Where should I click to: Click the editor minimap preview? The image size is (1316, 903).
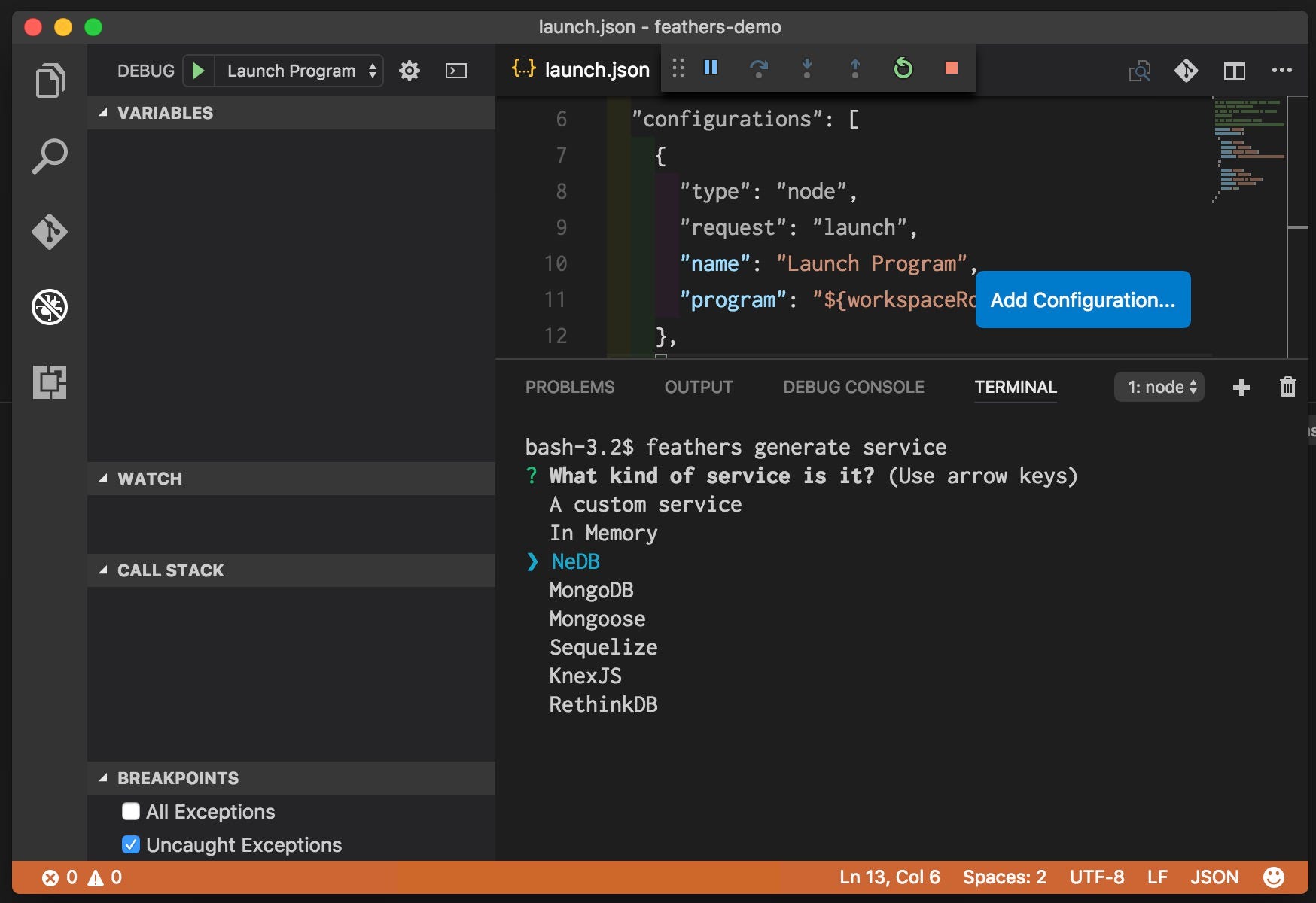coord(1250,150)
